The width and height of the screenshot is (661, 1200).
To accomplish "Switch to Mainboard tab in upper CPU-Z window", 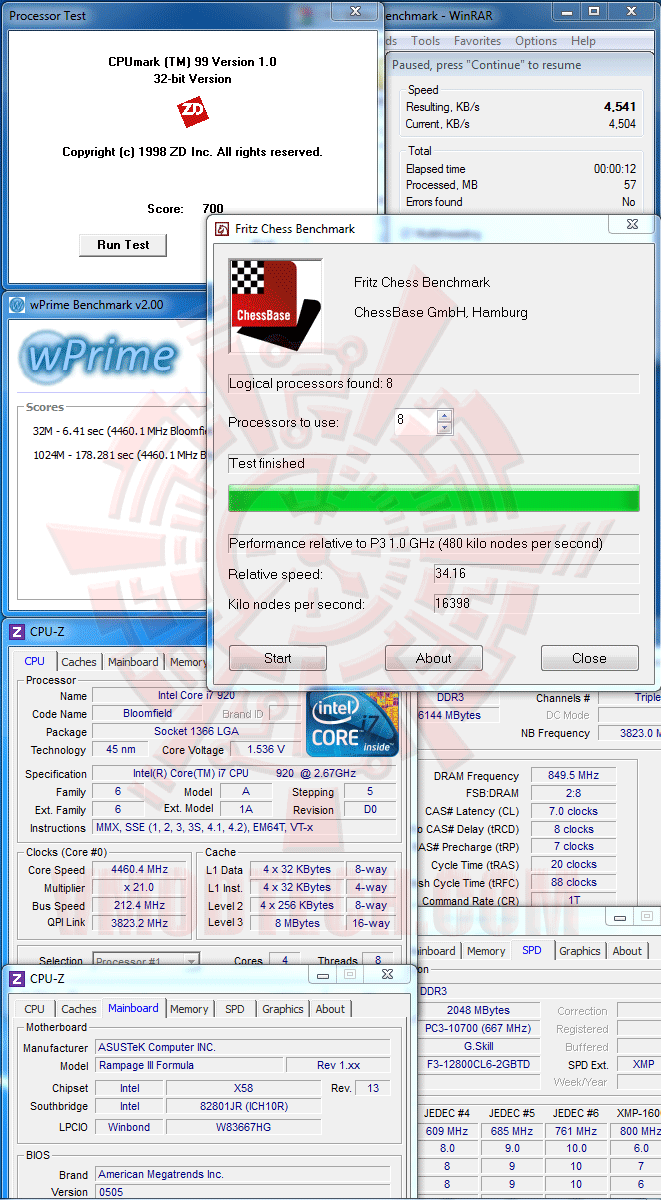I will pyautogui.click(x=133, y=662).
